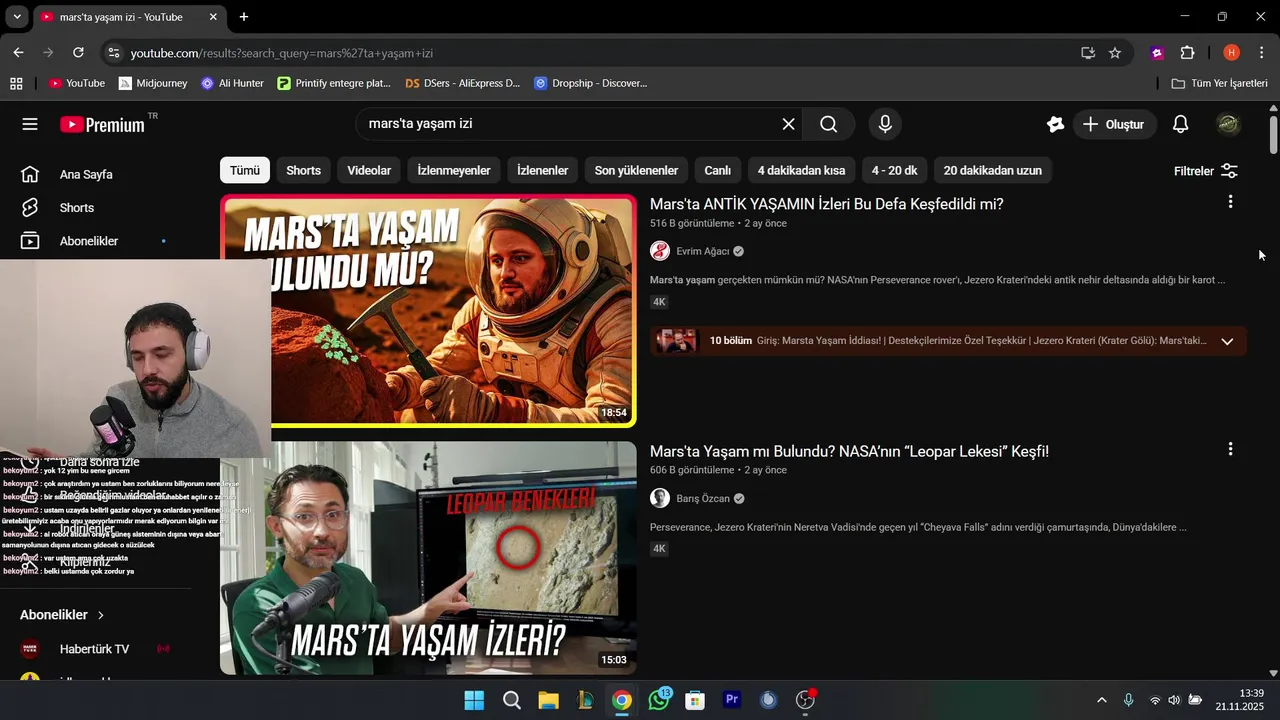
Task: Open DSers - AliExpress bookmark
Action: [x=462, y=83]
